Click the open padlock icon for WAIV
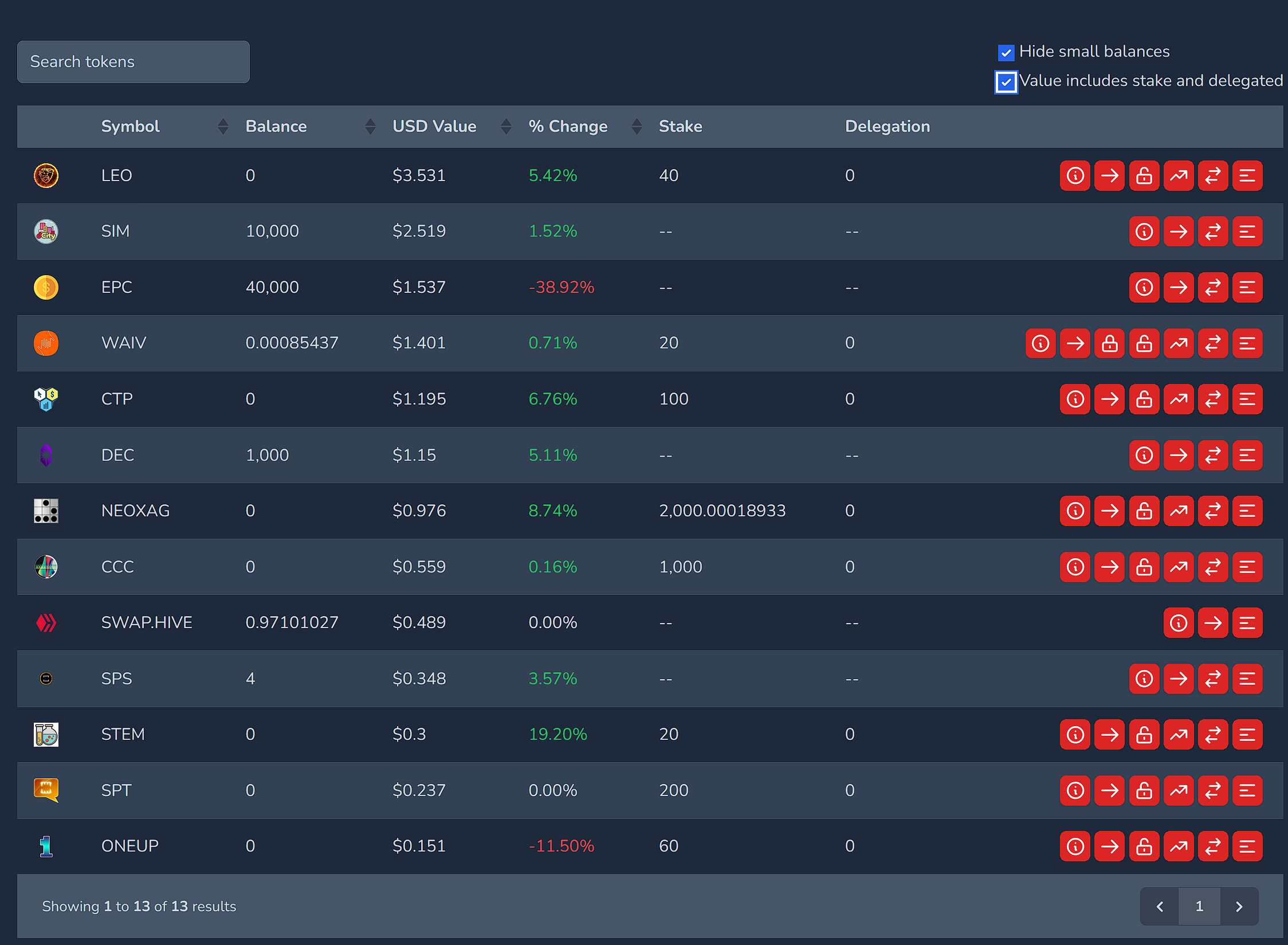 (1144, 343)
